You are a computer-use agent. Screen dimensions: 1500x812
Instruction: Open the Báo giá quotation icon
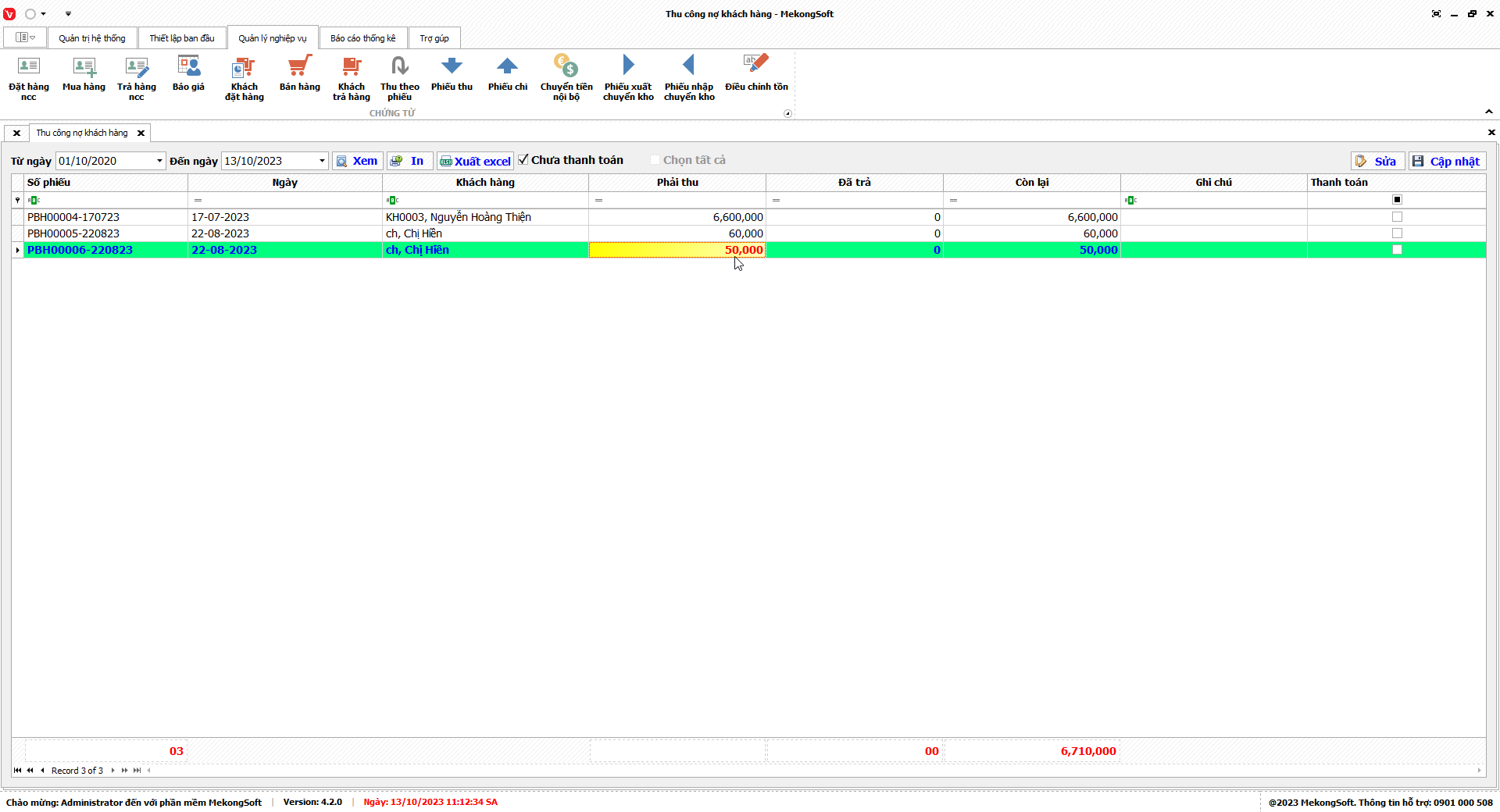[188, 74]
